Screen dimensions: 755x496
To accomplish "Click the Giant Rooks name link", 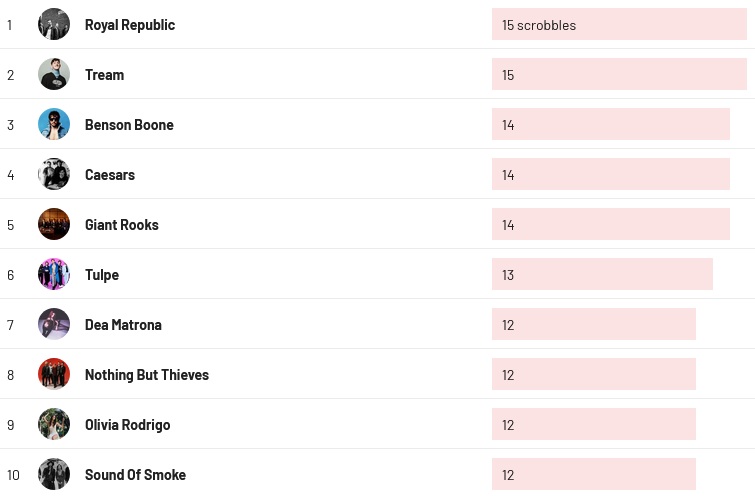I will 122,225.
